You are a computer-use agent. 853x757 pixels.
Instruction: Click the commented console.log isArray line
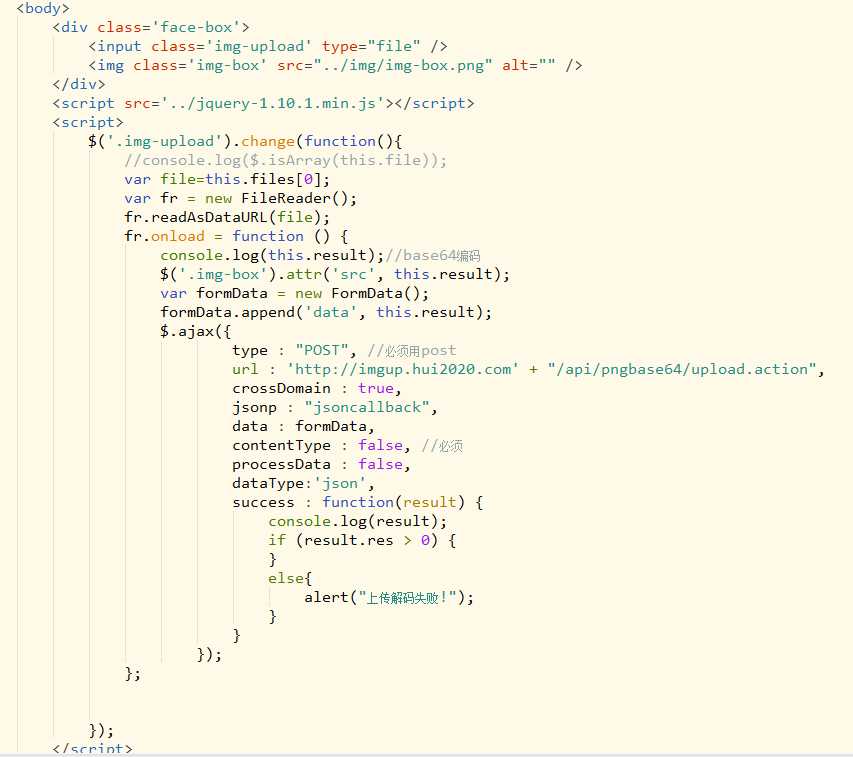(x=286, y=160)
